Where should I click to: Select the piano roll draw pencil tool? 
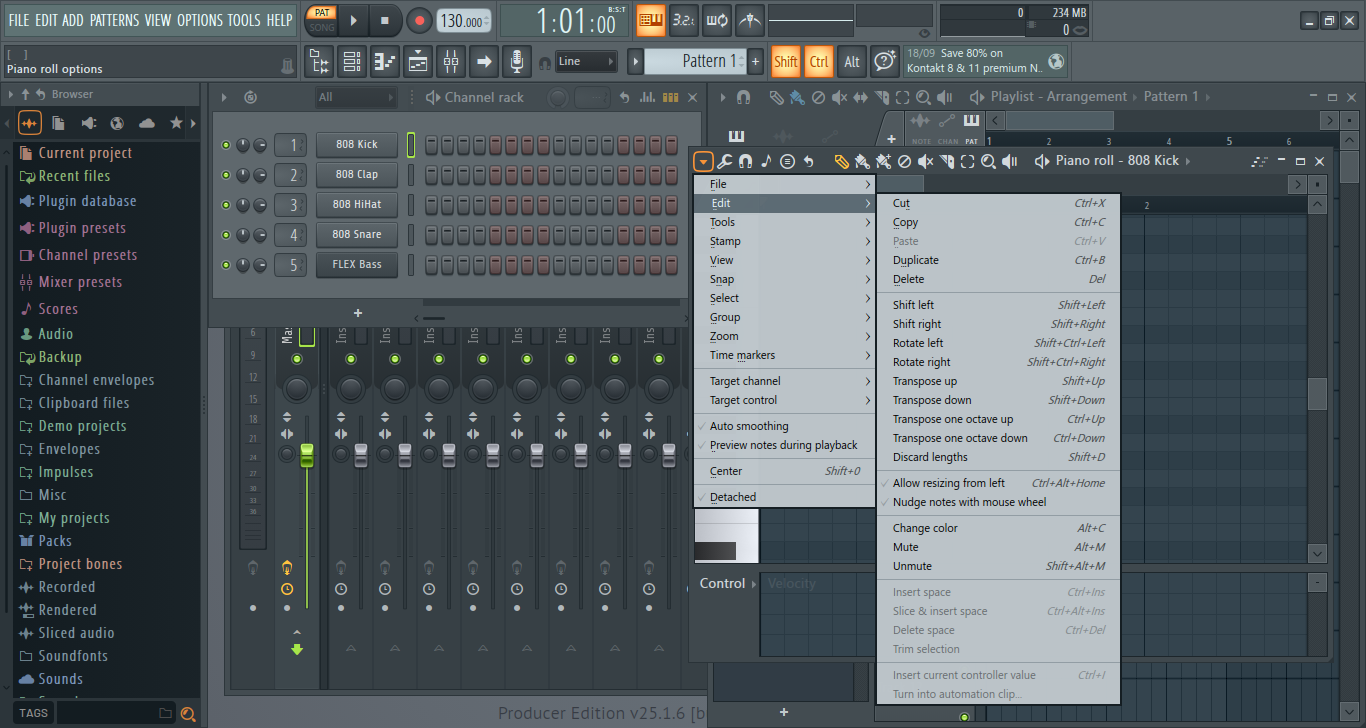coord(841,161)
